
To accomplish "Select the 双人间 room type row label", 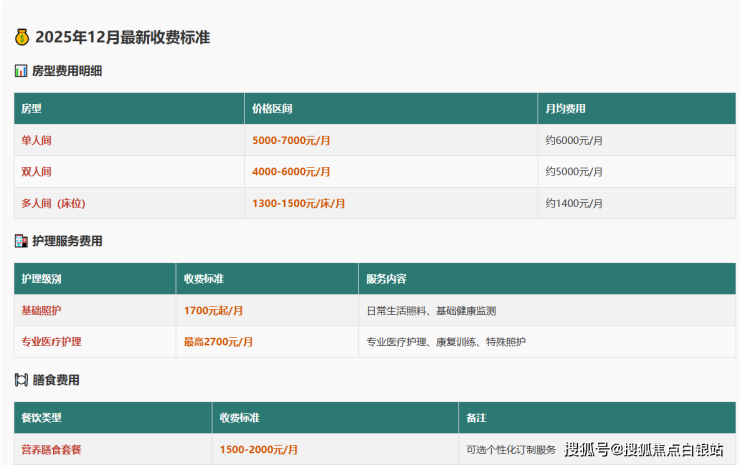I will 37,171.
